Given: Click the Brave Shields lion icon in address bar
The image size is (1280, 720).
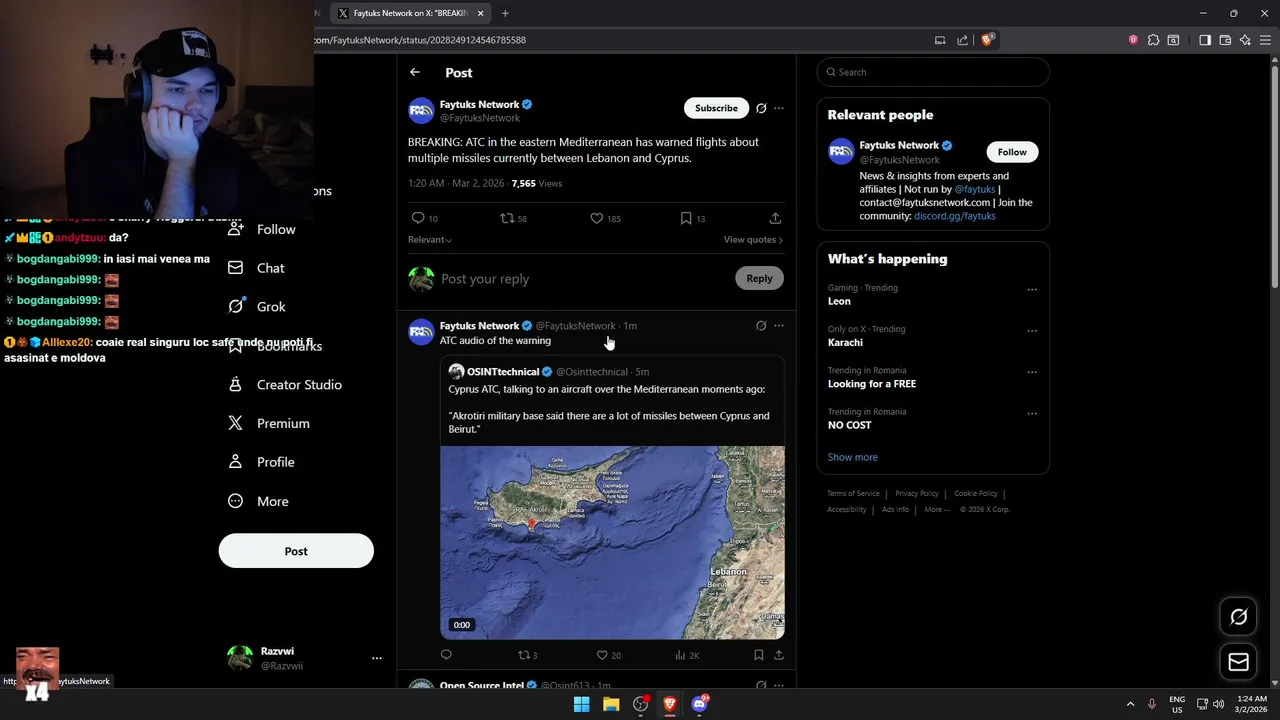Looking at the screenshot, I should point(987,40).
